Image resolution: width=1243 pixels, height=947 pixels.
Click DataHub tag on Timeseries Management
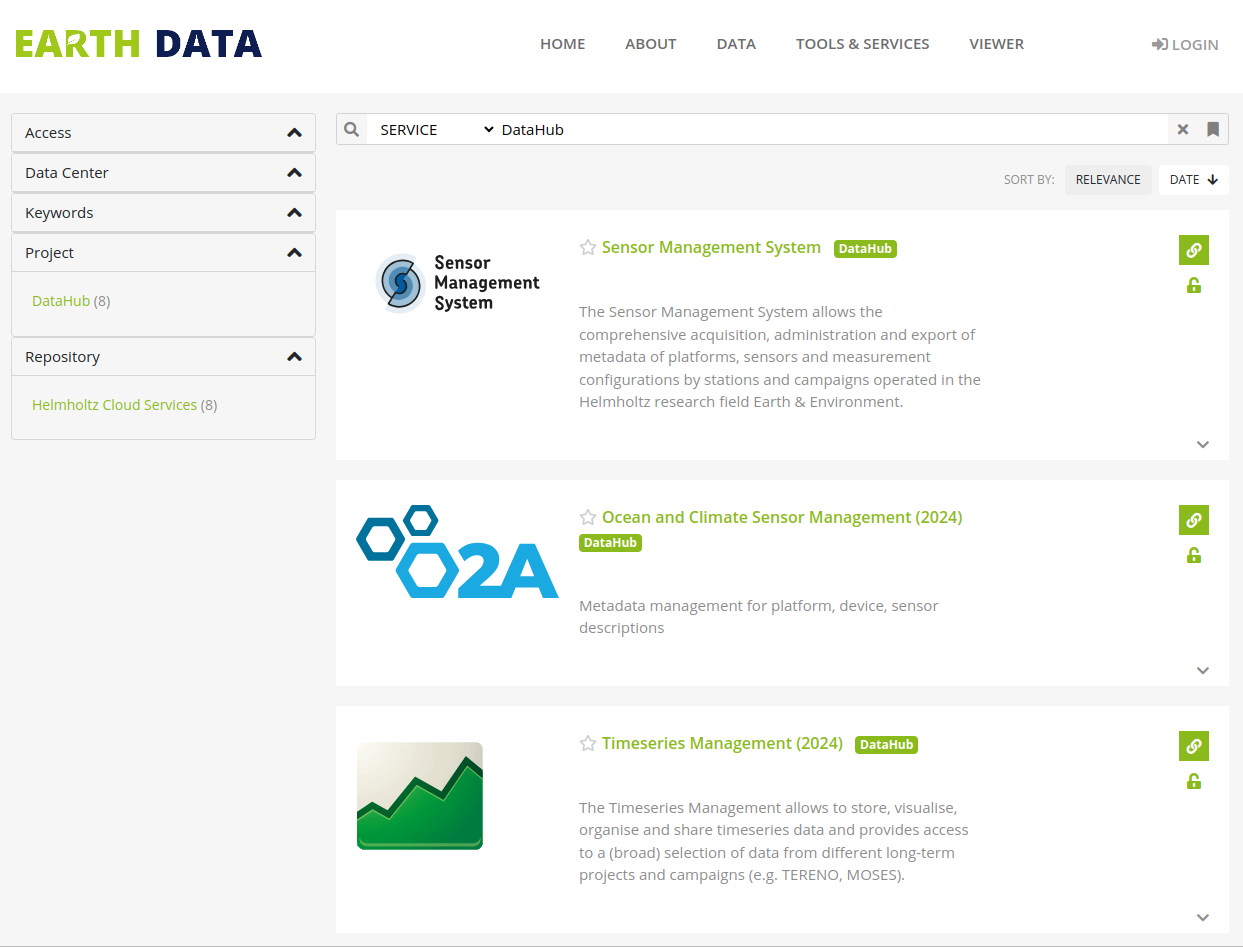pyautogui.click(x=886, y=745)
